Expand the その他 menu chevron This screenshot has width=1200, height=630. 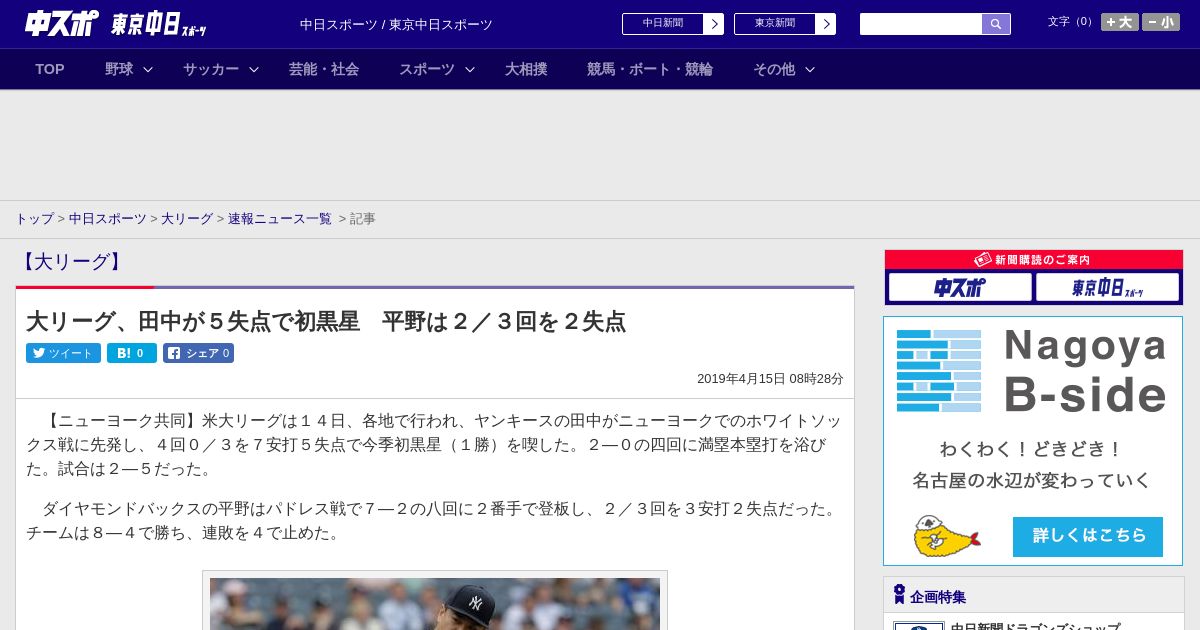coord(810,69)
